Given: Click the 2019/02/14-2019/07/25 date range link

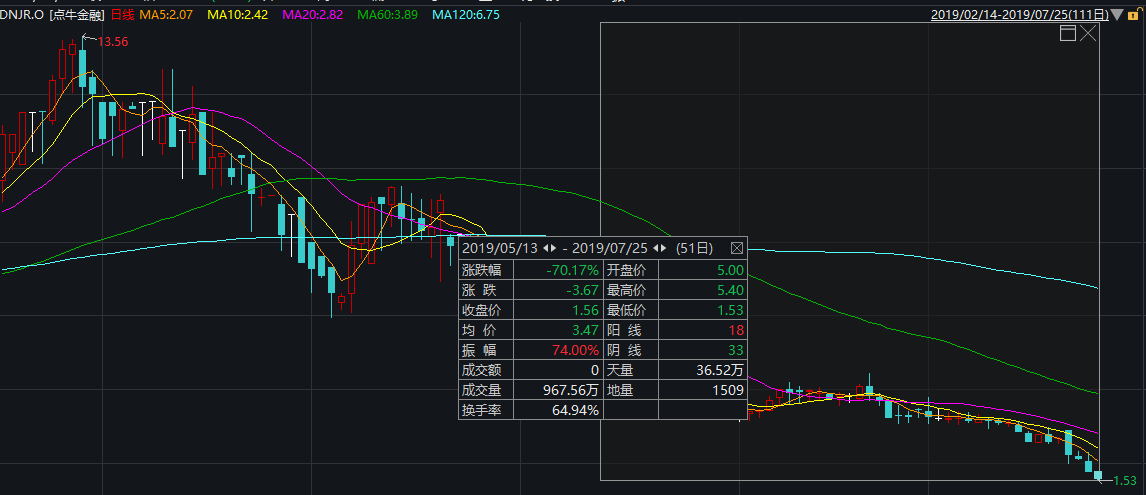Looking at the screenshot, I should click(1020, 15).
